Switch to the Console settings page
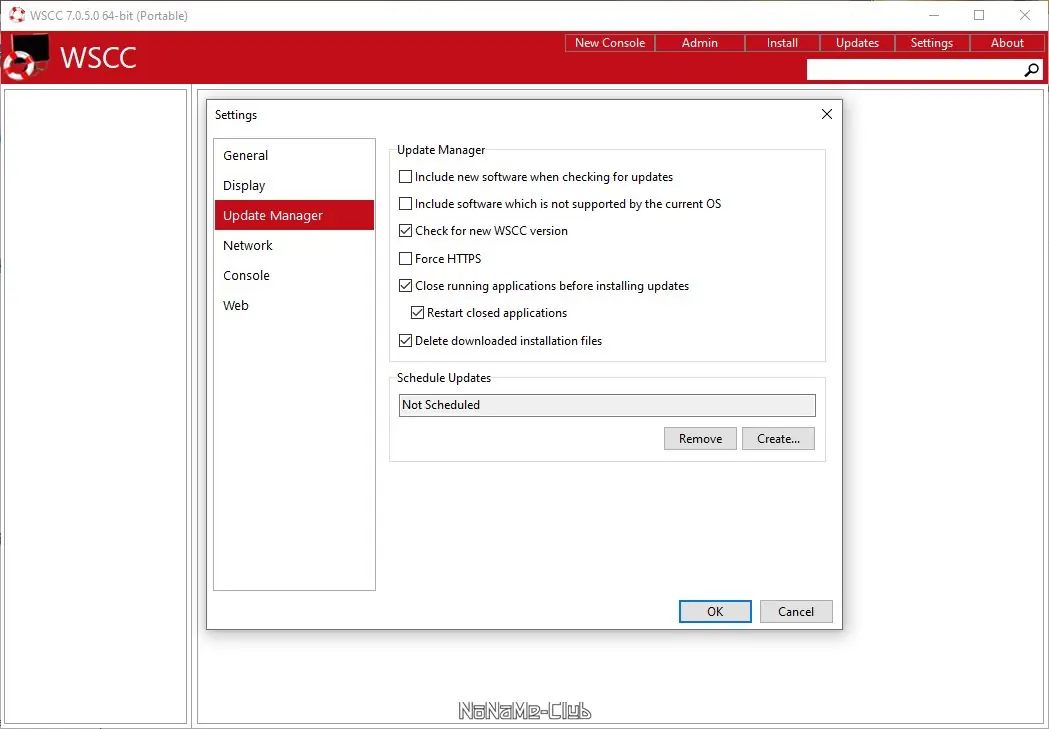1049x729 pixels. pyautogui.click(x=294, y=276)
